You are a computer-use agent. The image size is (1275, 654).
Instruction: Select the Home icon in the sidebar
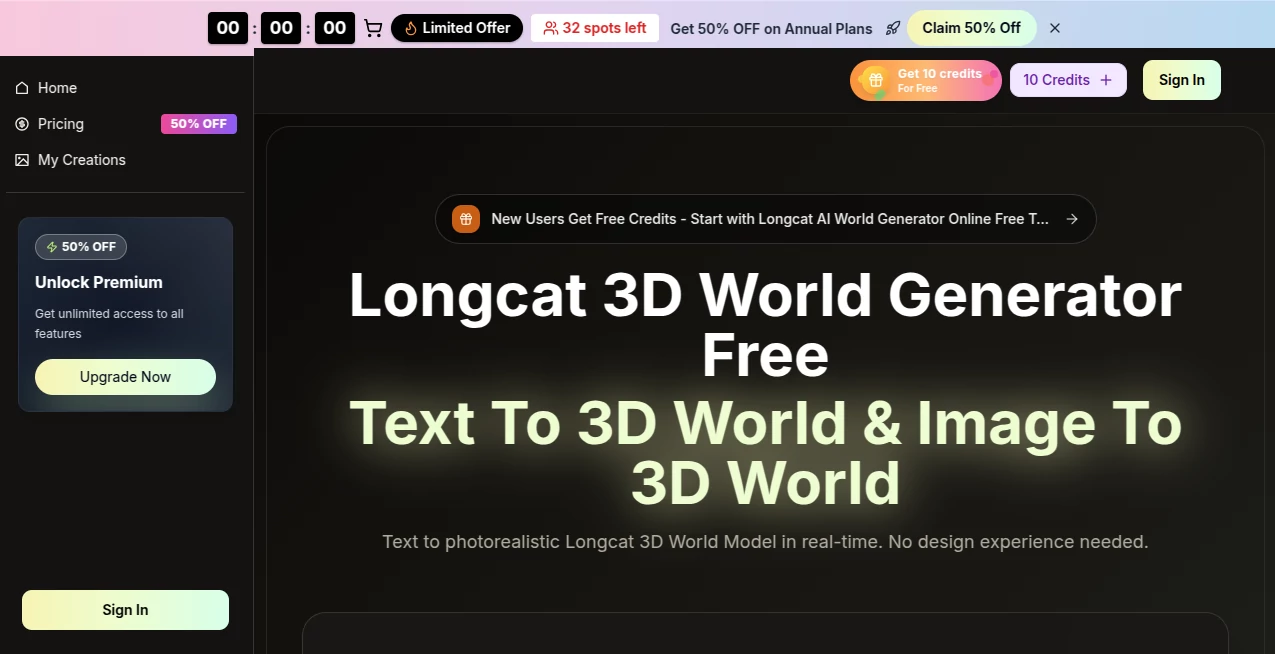tap(22, 88)
